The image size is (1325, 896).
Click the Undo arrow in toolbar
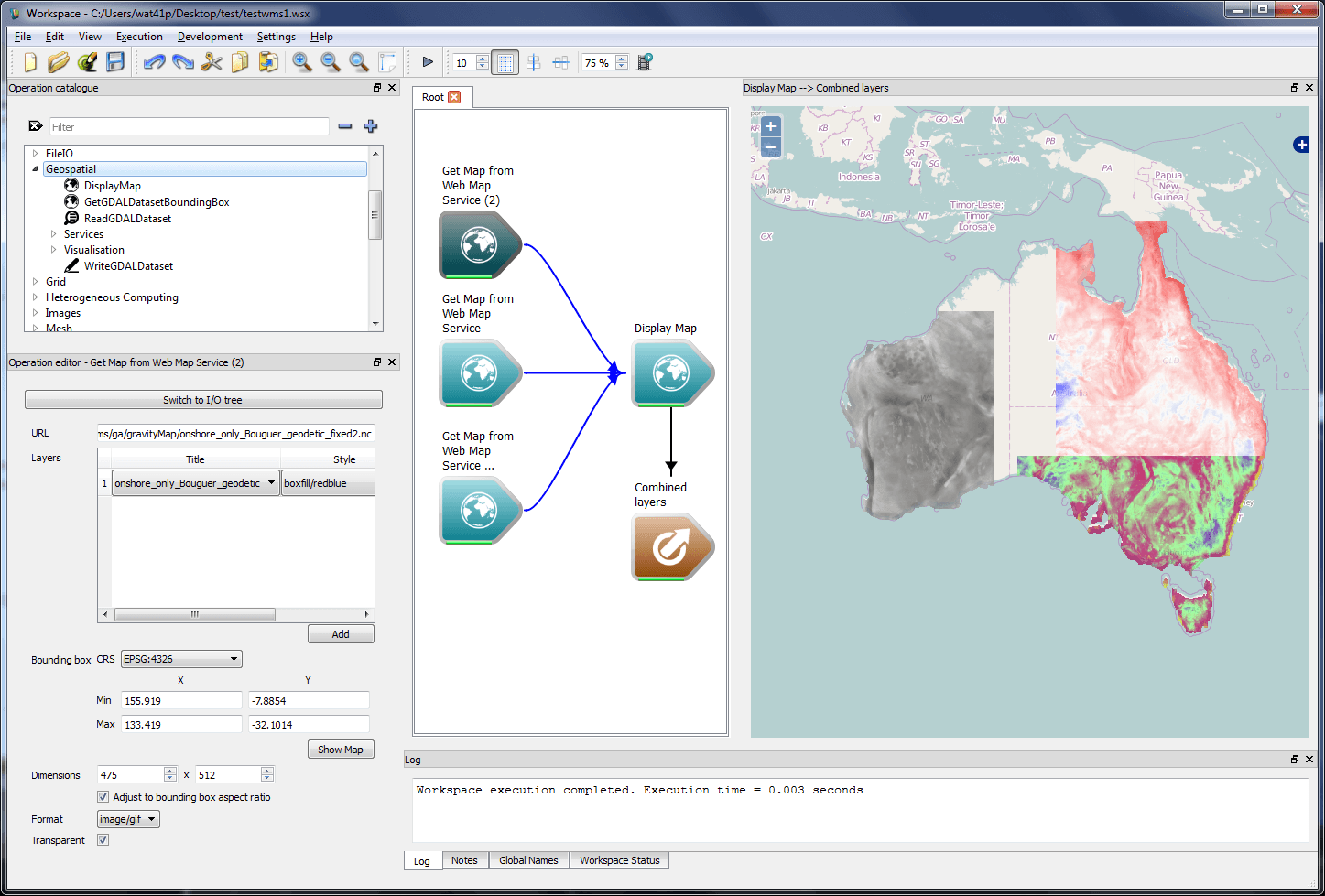pyautogui.click(x=154, y=62)
